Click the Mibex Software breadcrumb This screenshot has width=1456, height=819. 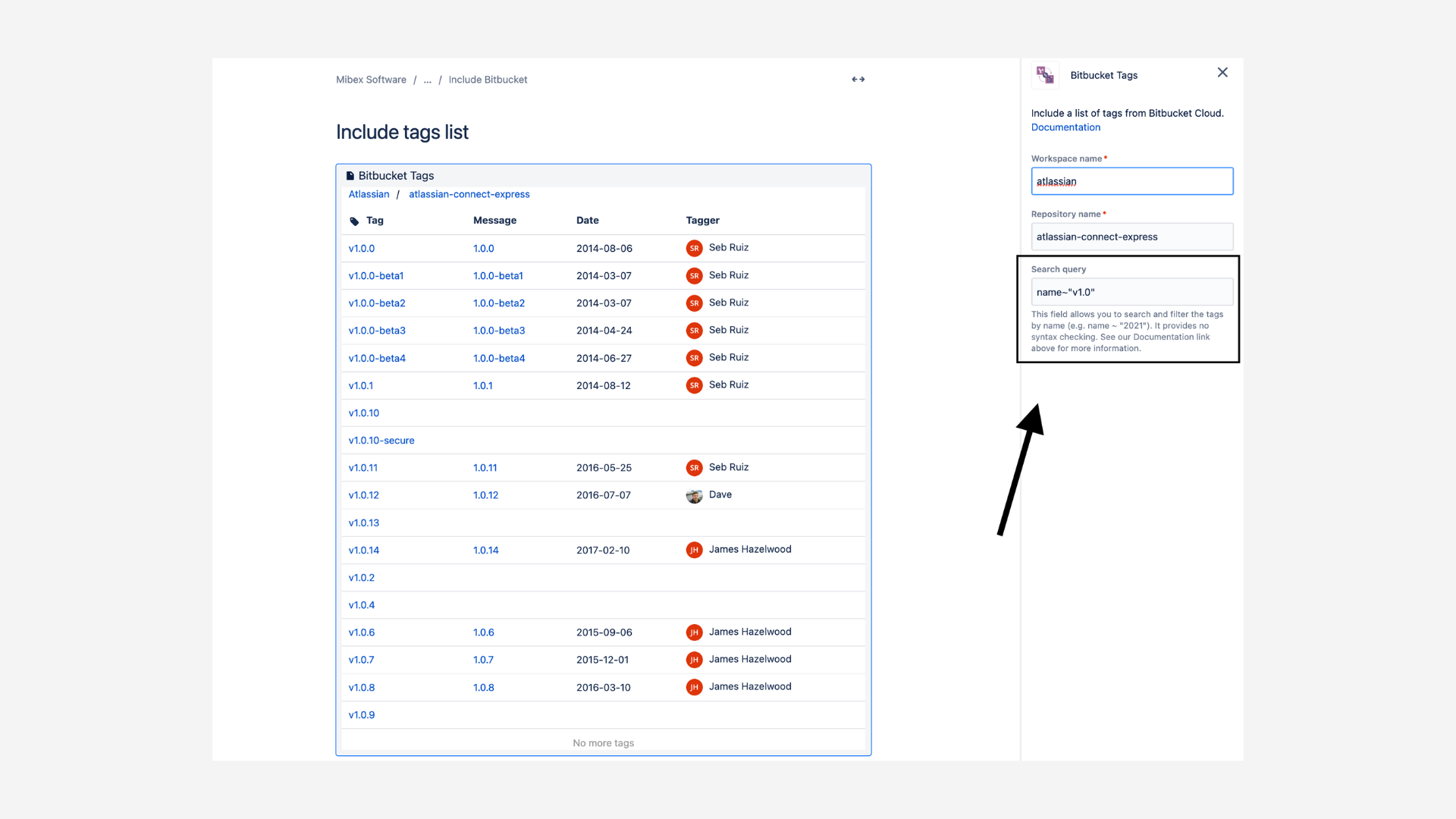[371, 79]
